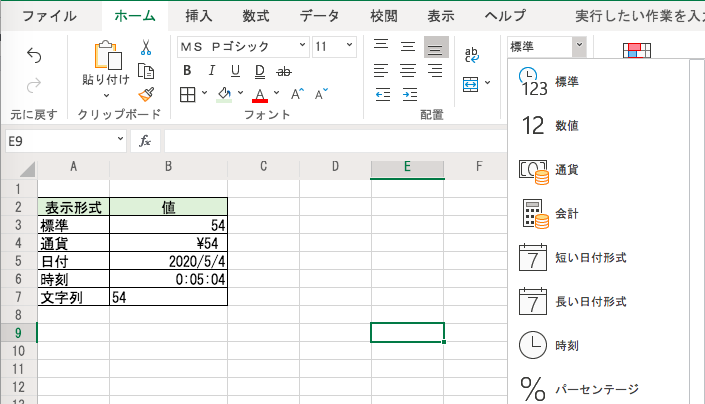Collapse the number format dropdown showing 標準
705x404 pixels.
coord(578,46)
